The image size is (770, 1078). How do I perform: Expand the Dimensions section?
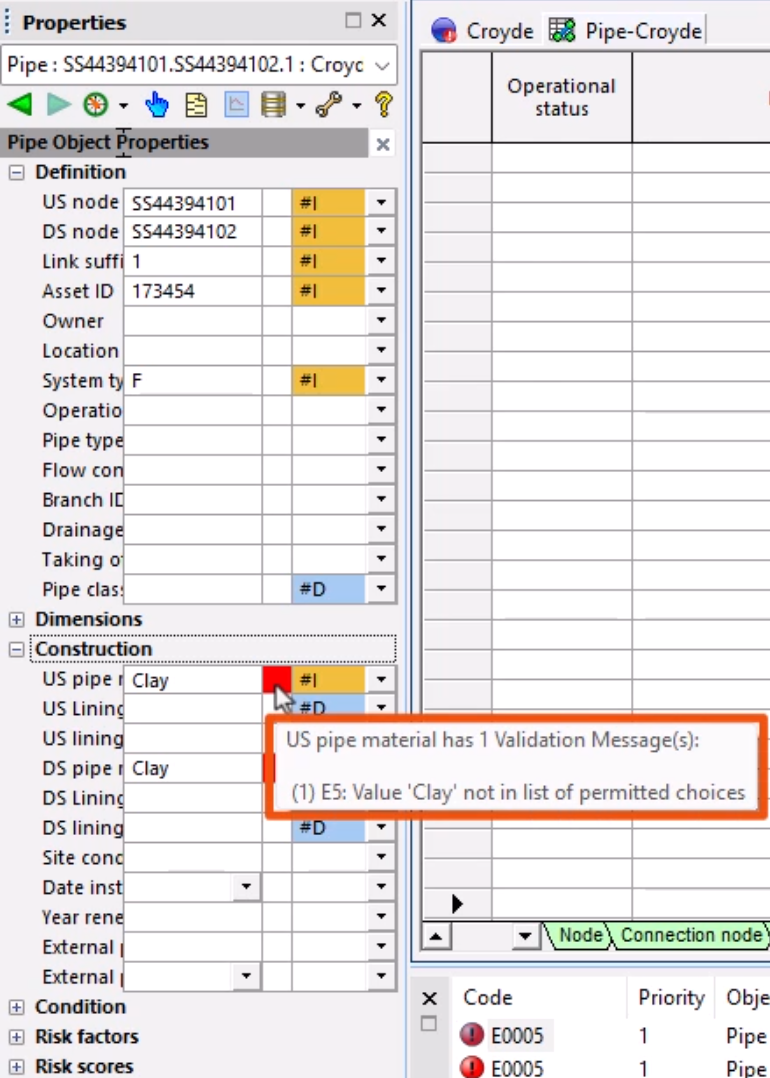tap(16, 619)
